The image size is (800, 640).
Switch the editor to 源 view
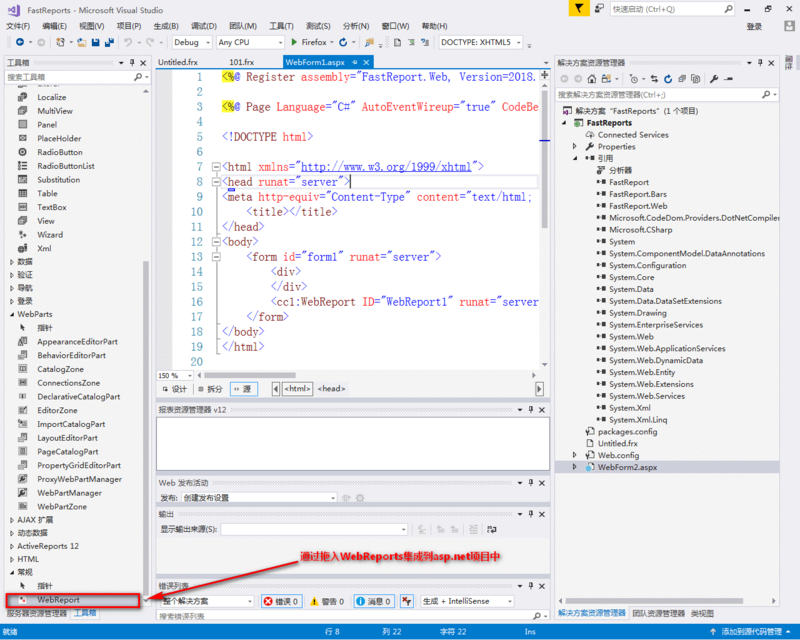point(243,389)
